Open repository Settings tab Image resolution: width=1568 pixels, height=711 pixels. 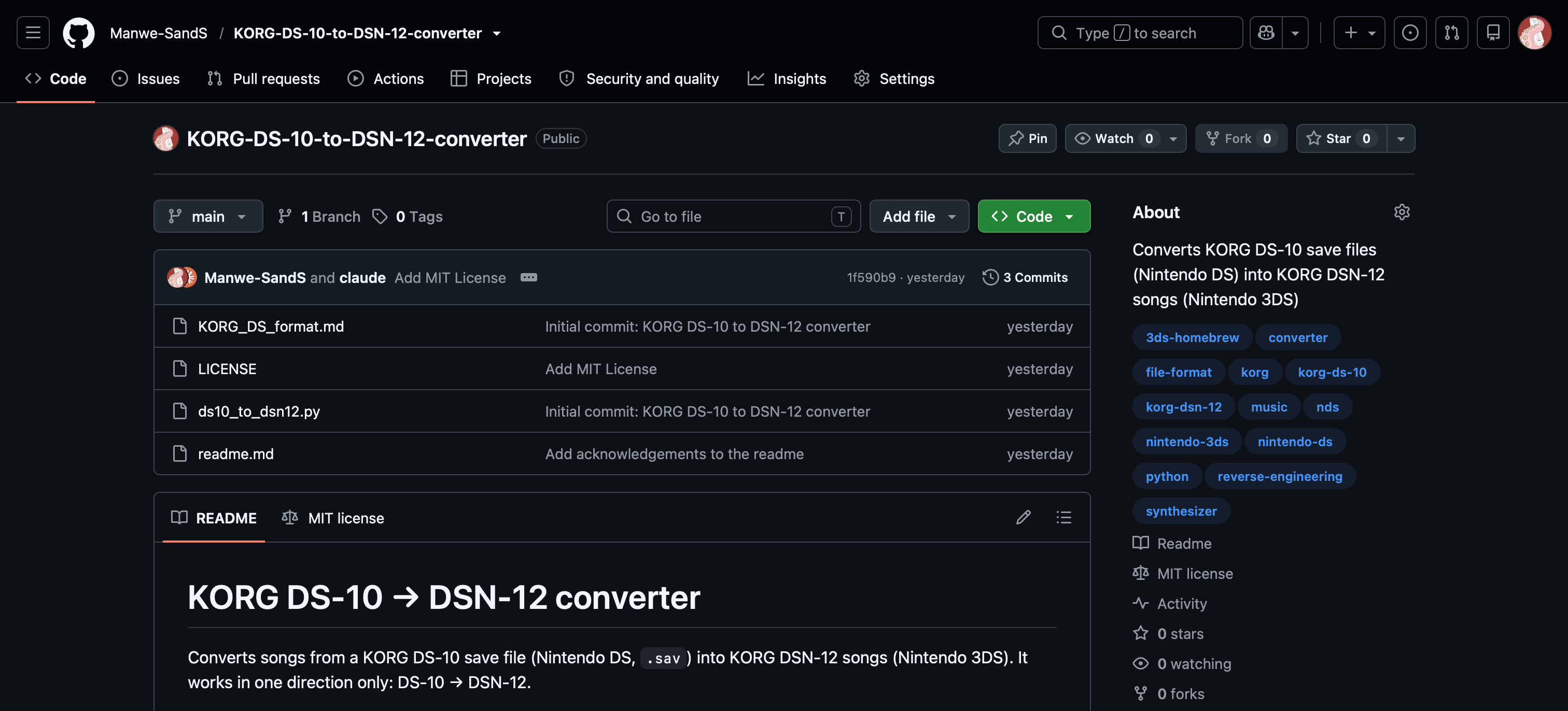pyautogui.click(x=893, y=78)
